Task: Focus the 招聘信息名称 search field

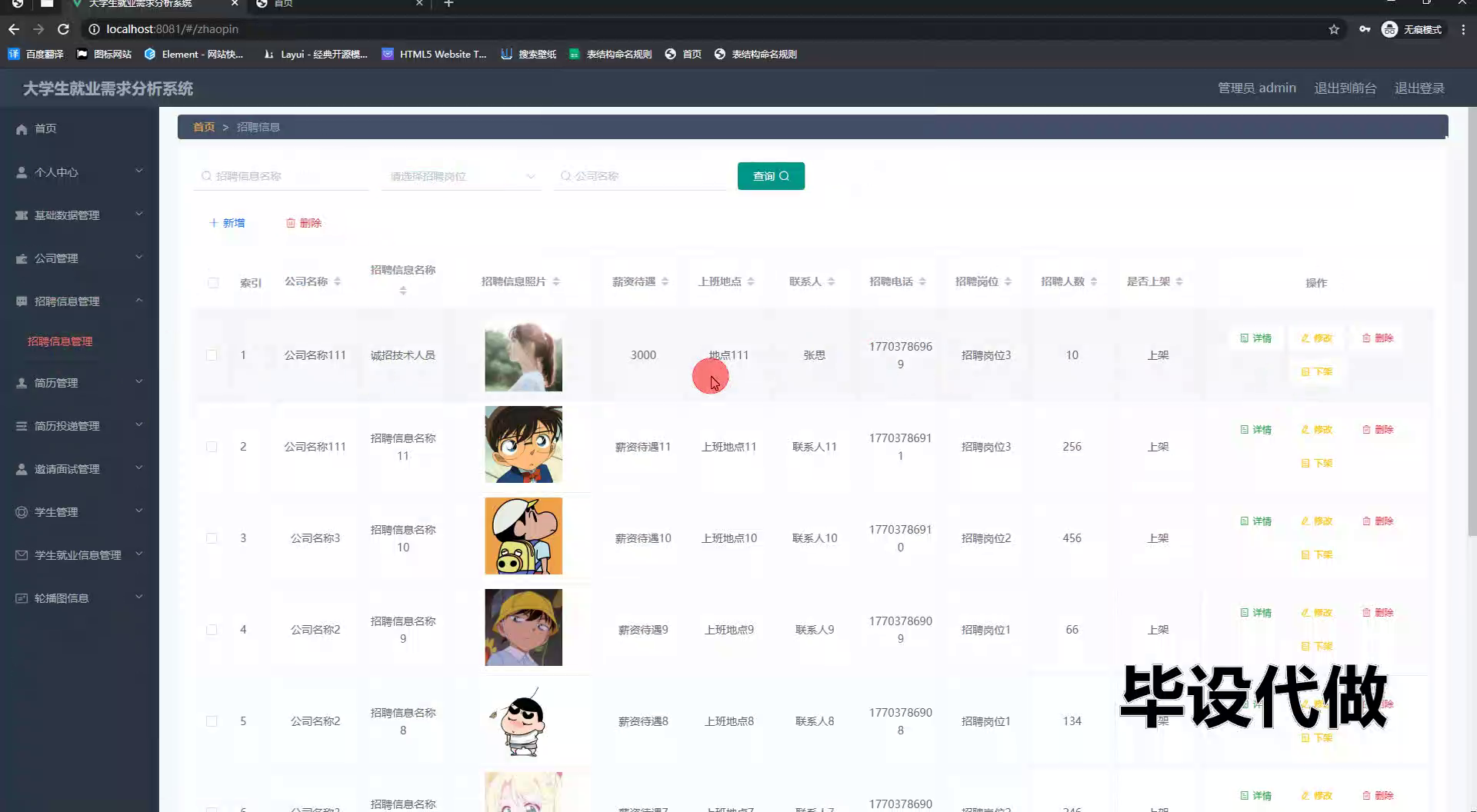Action: [282, 177]
